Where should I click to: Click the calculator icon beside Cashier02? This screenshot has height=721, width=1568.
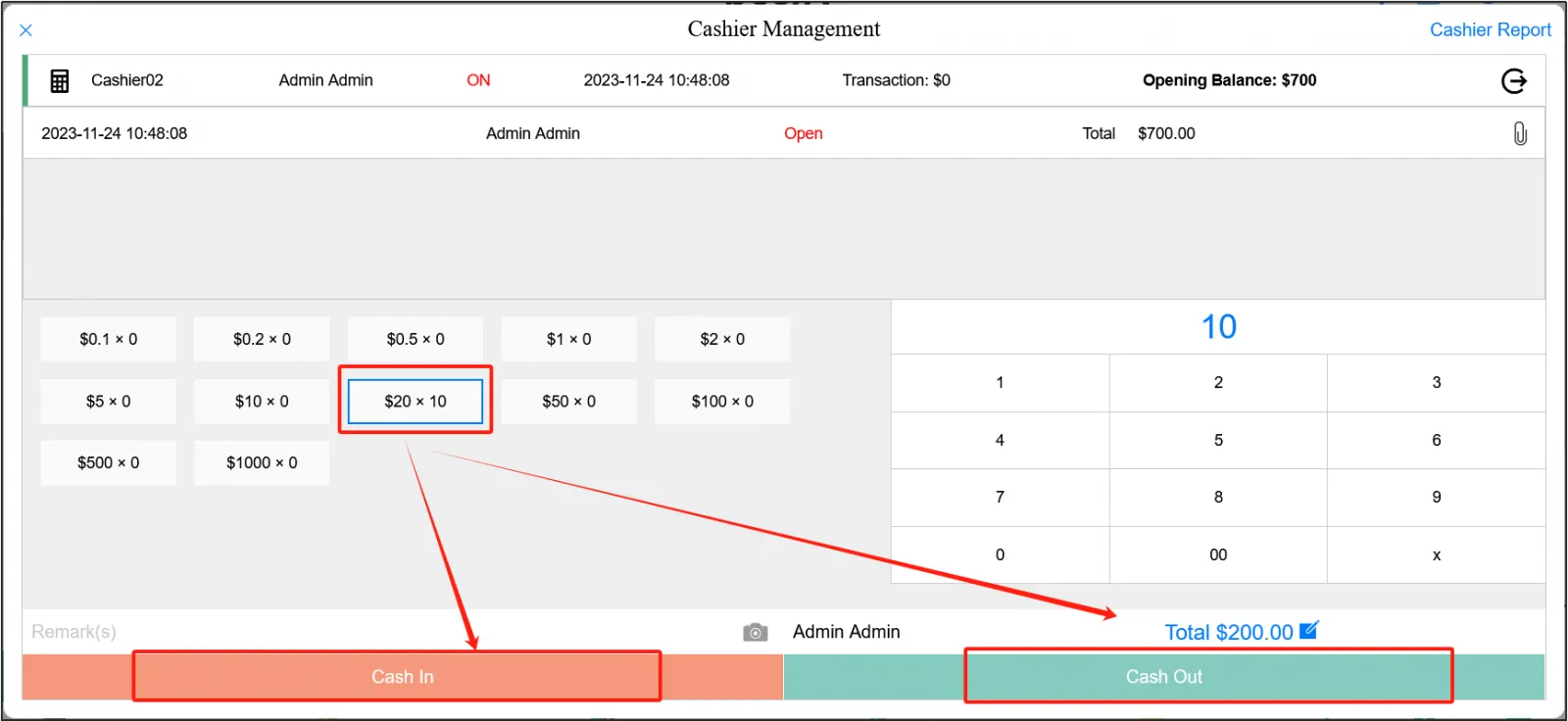pos(60,81)
